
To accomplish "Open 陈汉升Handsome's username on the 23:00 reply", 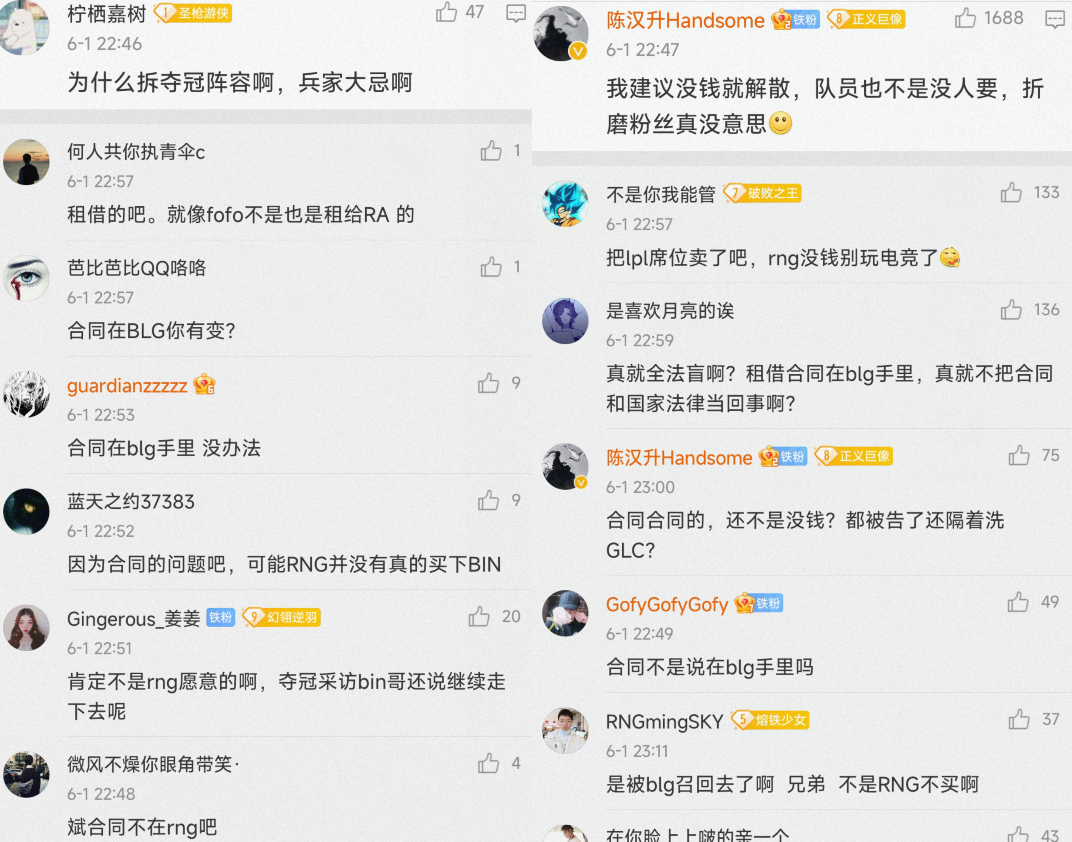I will click(x=679, y=457).
